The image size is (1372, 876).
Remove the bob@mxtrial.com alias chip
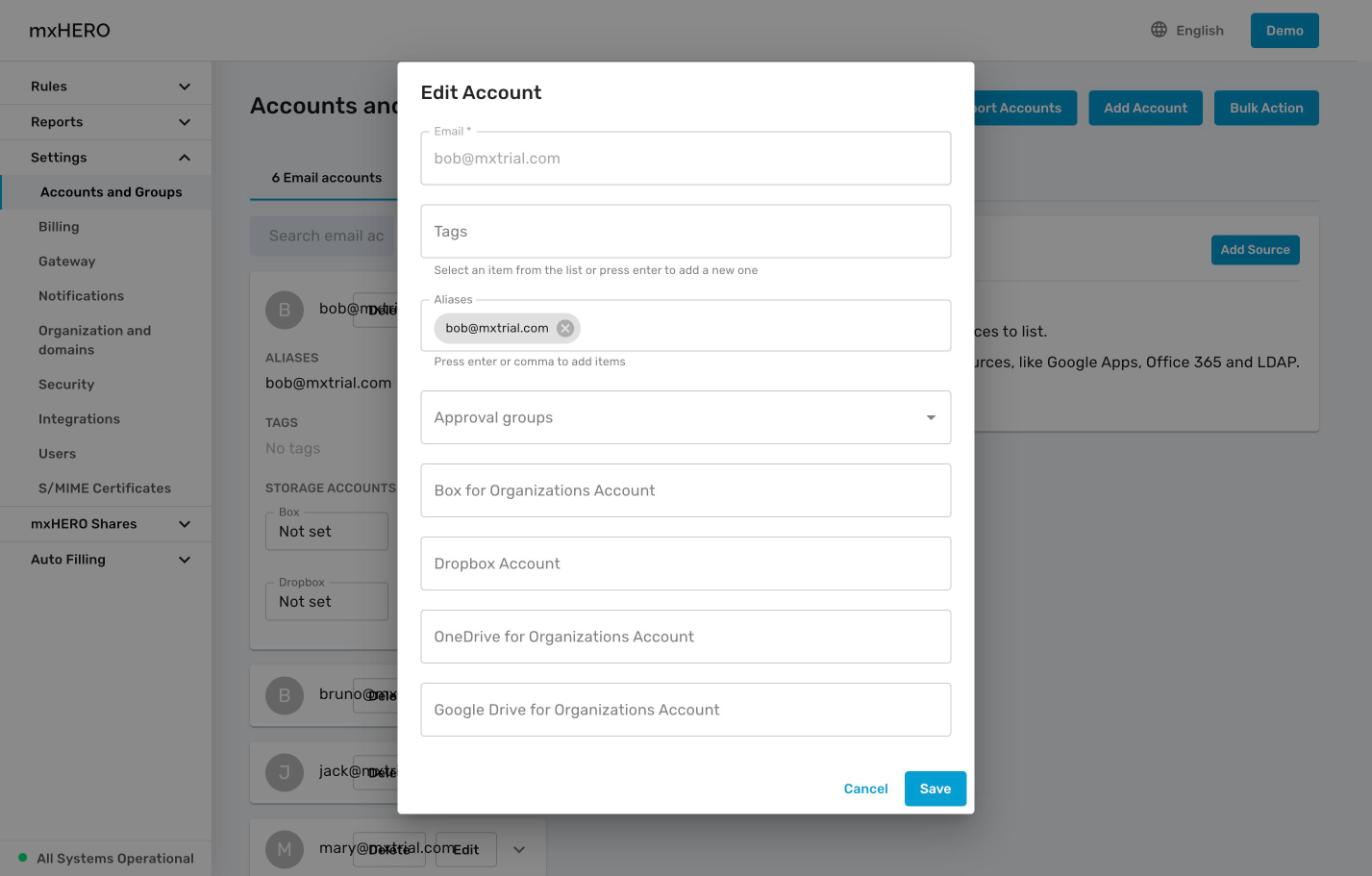[x=565, y=328]
